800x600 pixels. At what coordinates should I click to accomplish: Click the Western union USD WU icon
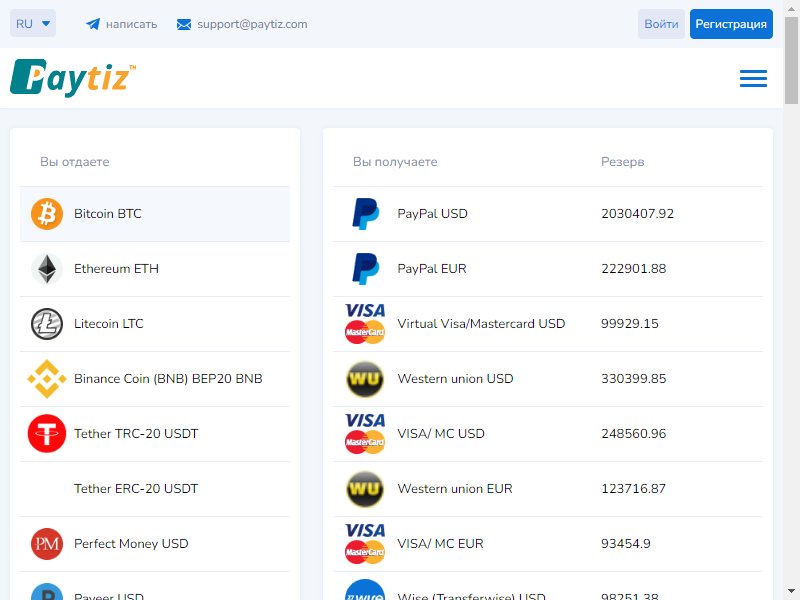(365, 379)
